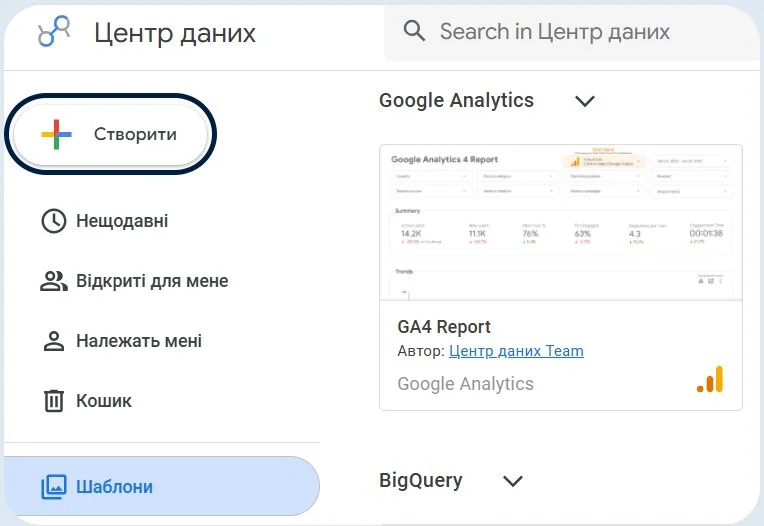Click the trash bin icon beside Кошик

(54, 401)
